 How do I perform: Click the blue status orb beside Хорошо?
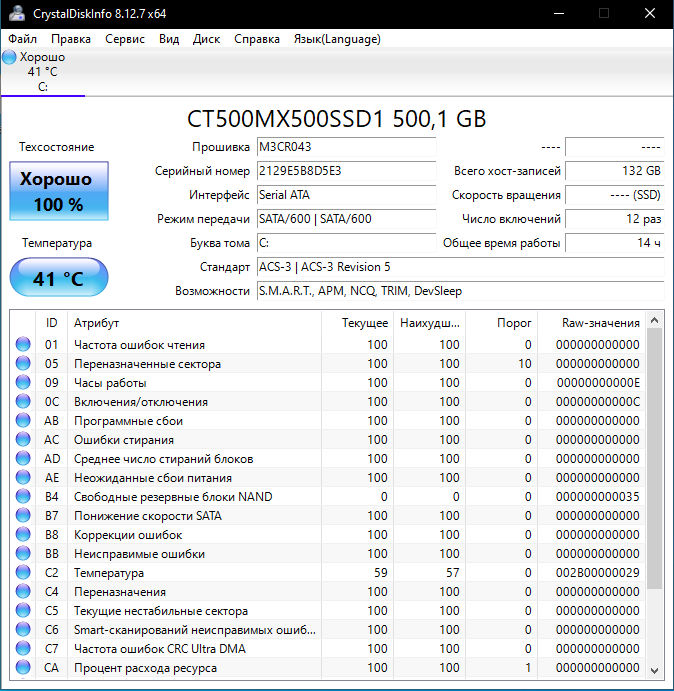(9, 57)
